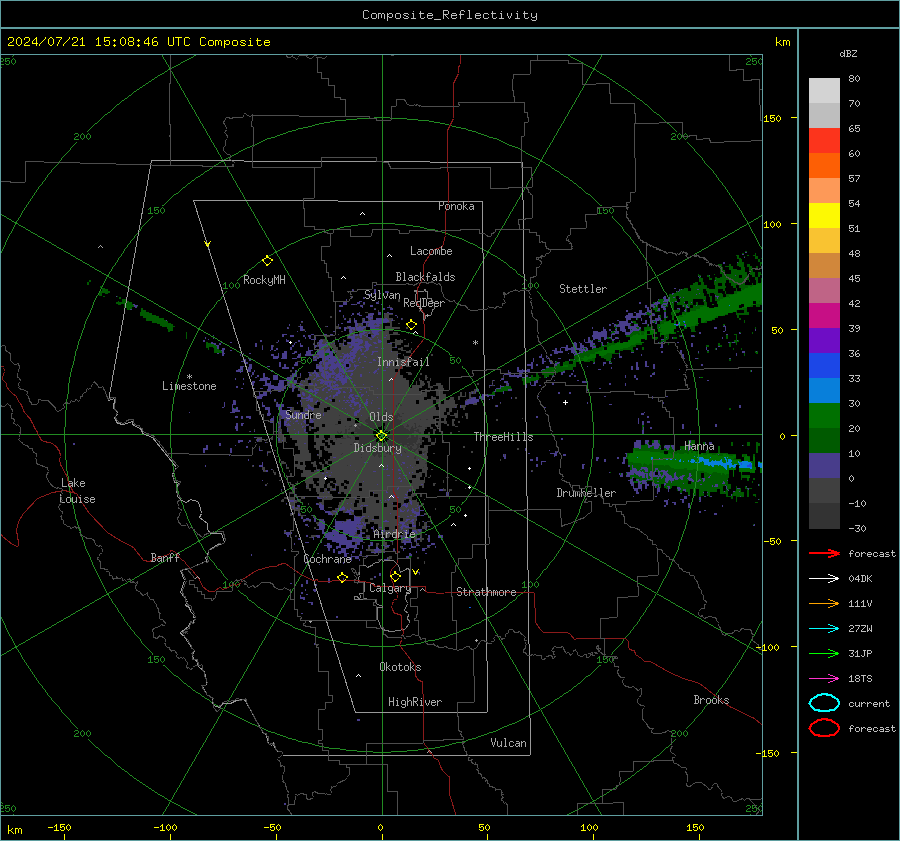Click the Lake Louise label
900x841 pixels.
click(x=77, y=491)
